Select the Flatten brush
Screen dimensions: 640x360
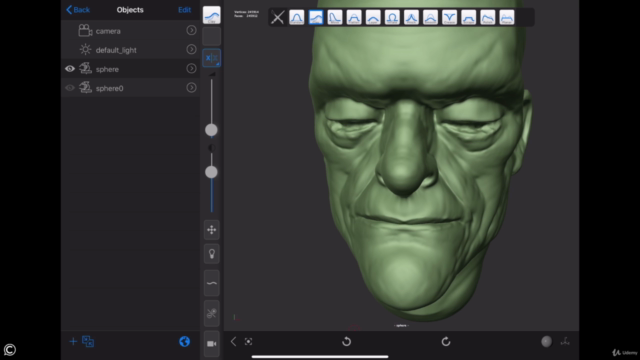tap(354, 18)
